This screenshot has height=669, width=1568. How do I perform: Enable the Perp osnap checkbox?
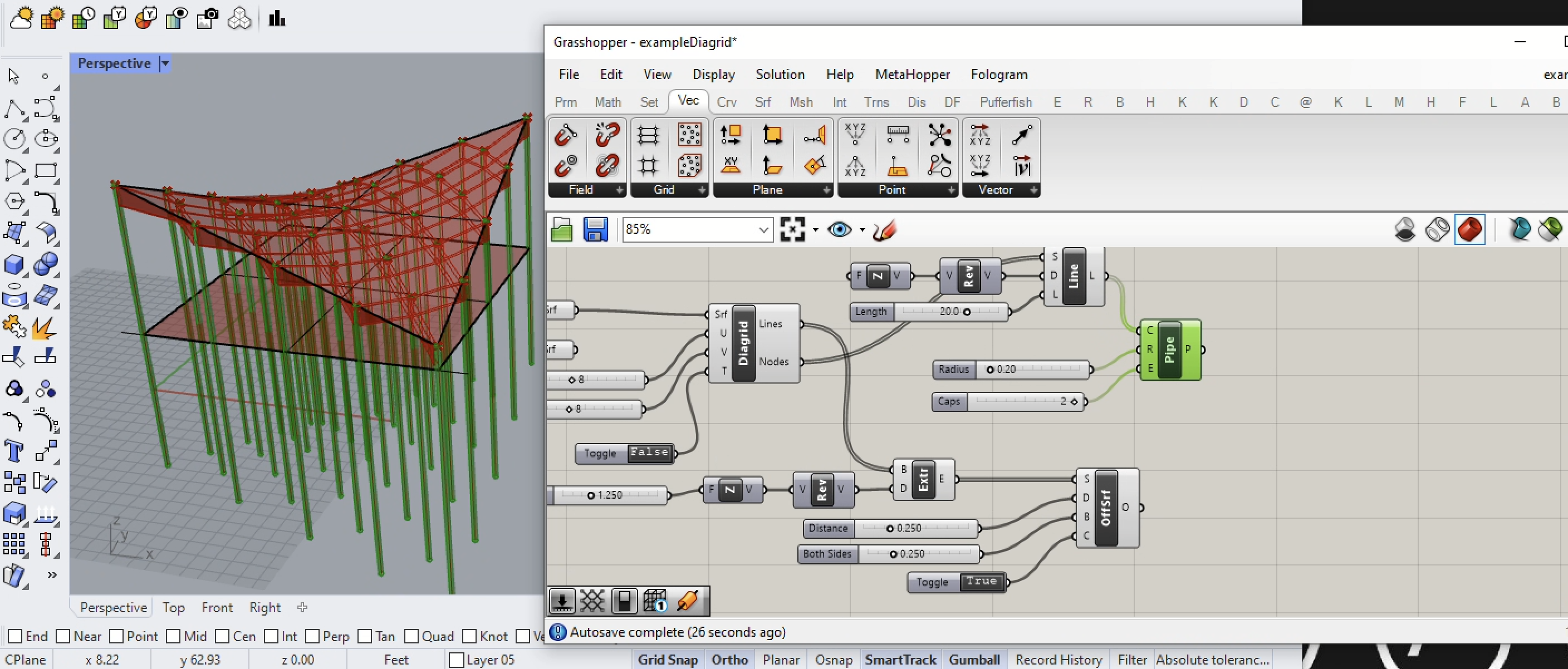point(312,636)
